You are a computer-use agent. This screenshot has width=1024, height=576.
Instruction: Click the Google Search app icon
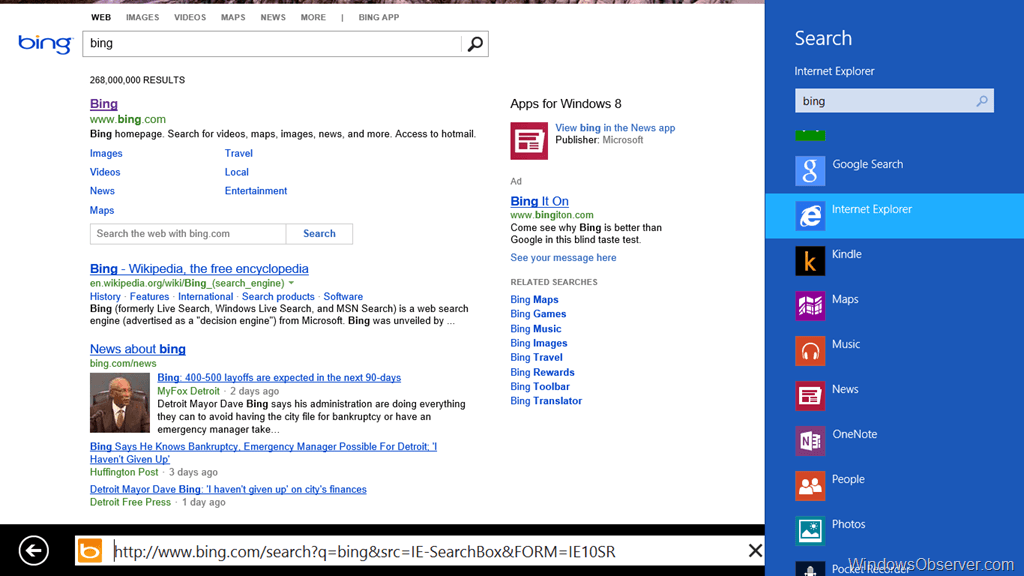pyautogui.click(x=810, y=171)
